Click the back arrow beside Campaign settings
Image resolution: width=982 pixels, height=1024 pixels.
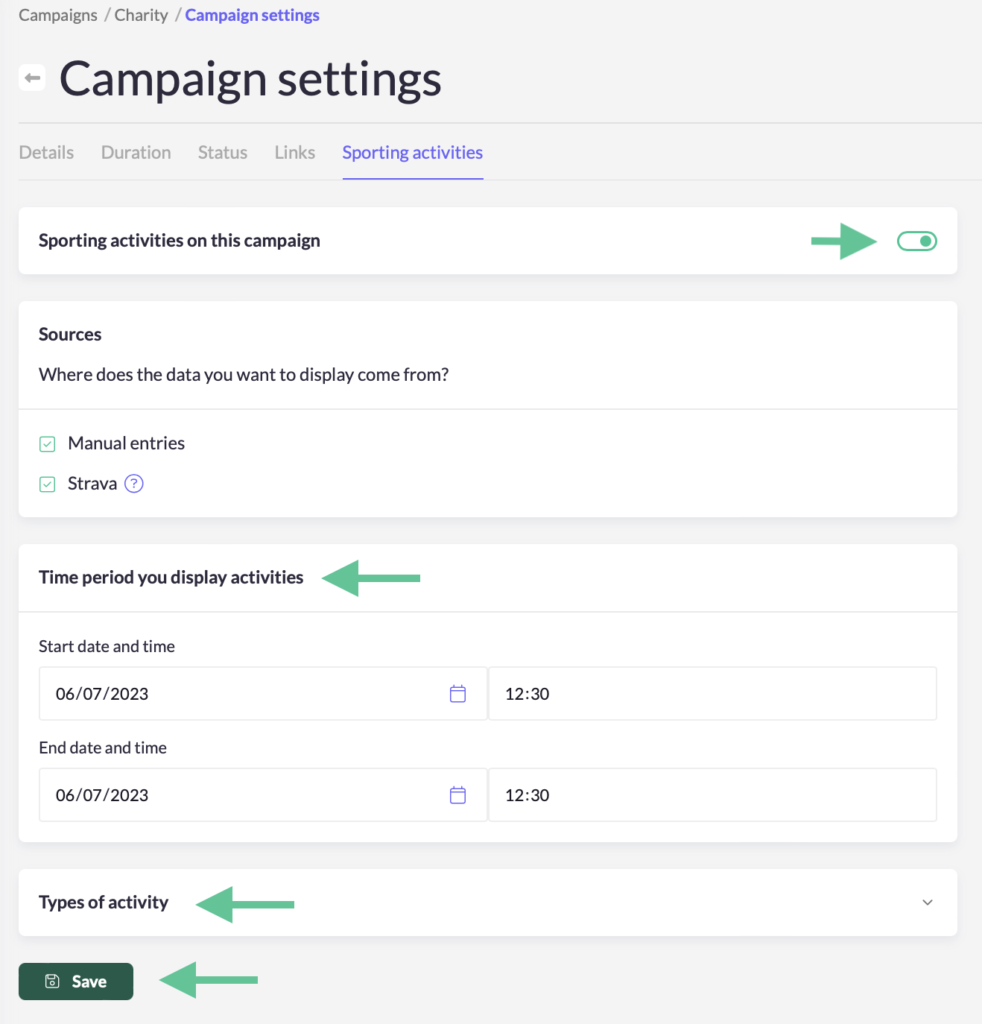click(32, 78)
